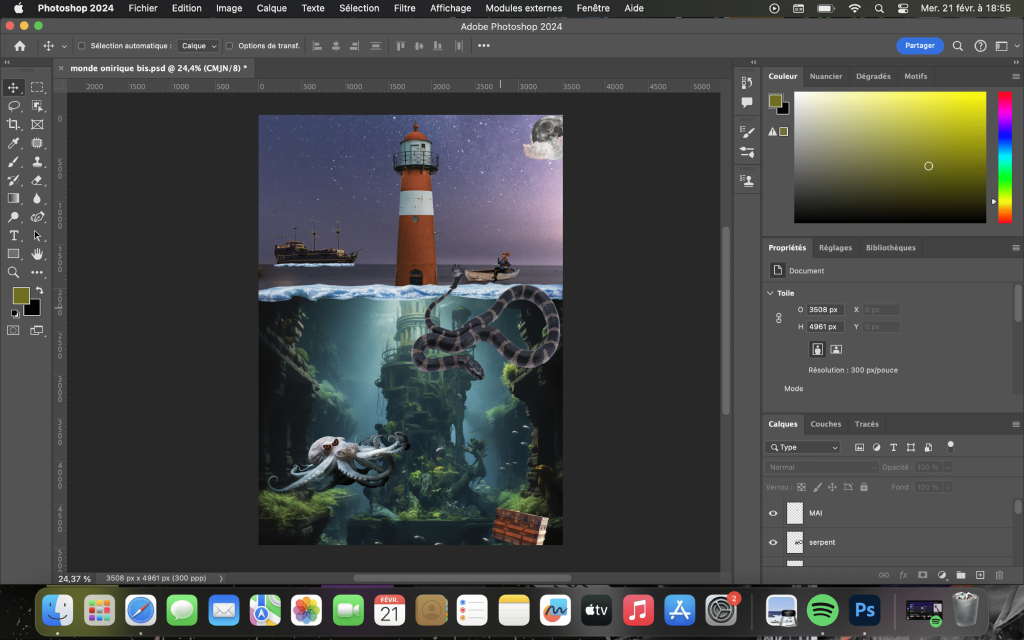Viewport: 1024px width, 640px height.
Task: Click the blue Partager button
Action: pos(919,46)
